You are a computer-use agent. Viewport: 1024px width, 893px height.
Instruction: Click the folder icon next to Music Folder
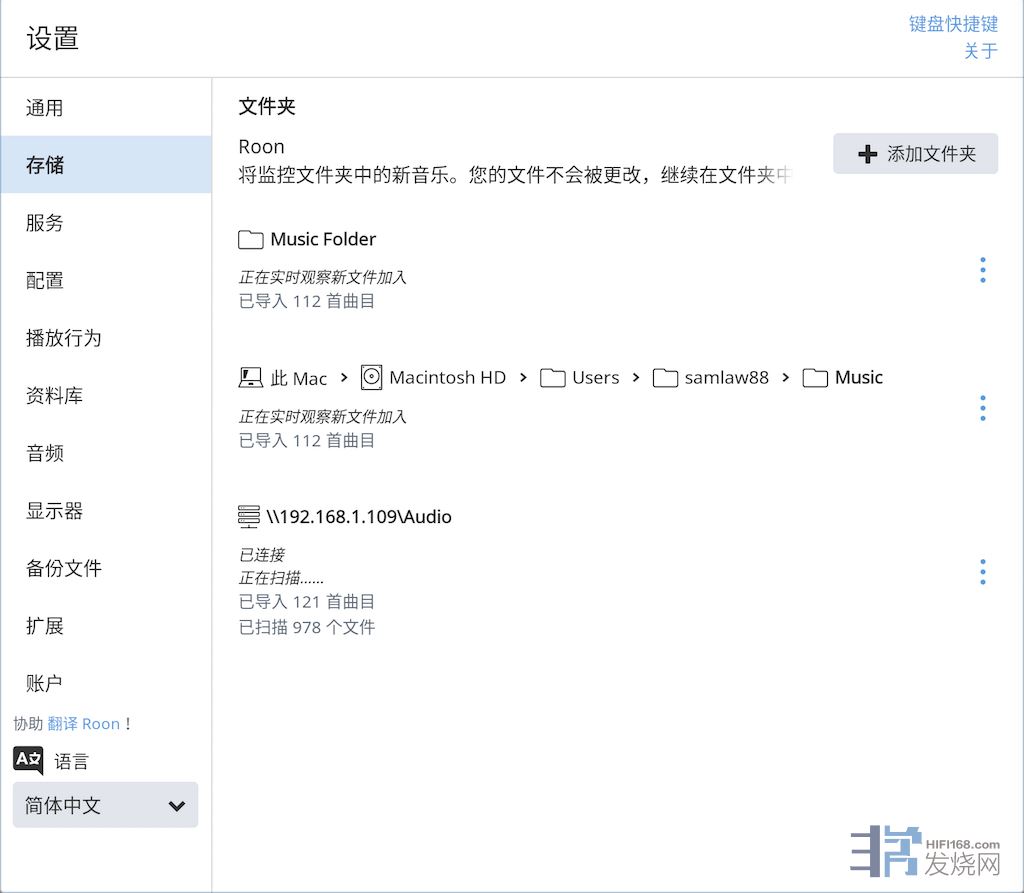coord(250,239)
